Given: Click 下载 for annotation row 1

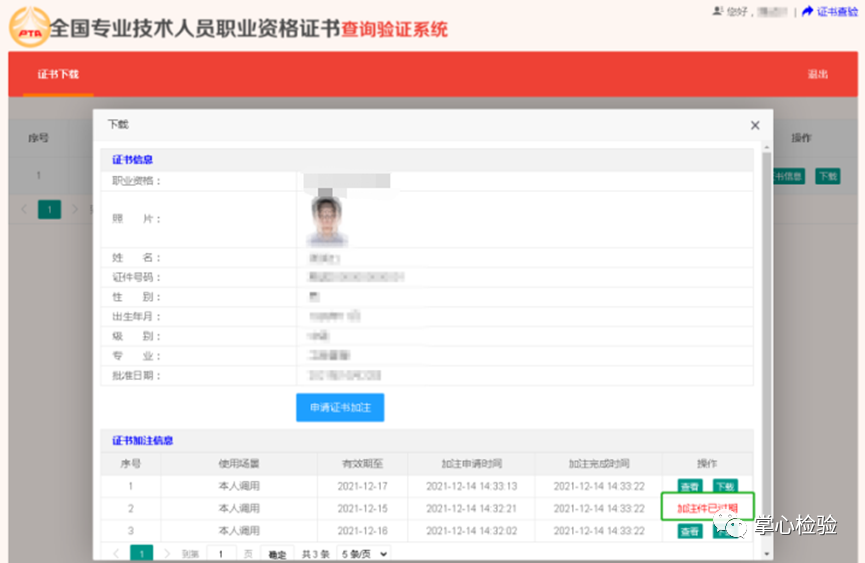Looking at the screenshot, I should [726, 486].
